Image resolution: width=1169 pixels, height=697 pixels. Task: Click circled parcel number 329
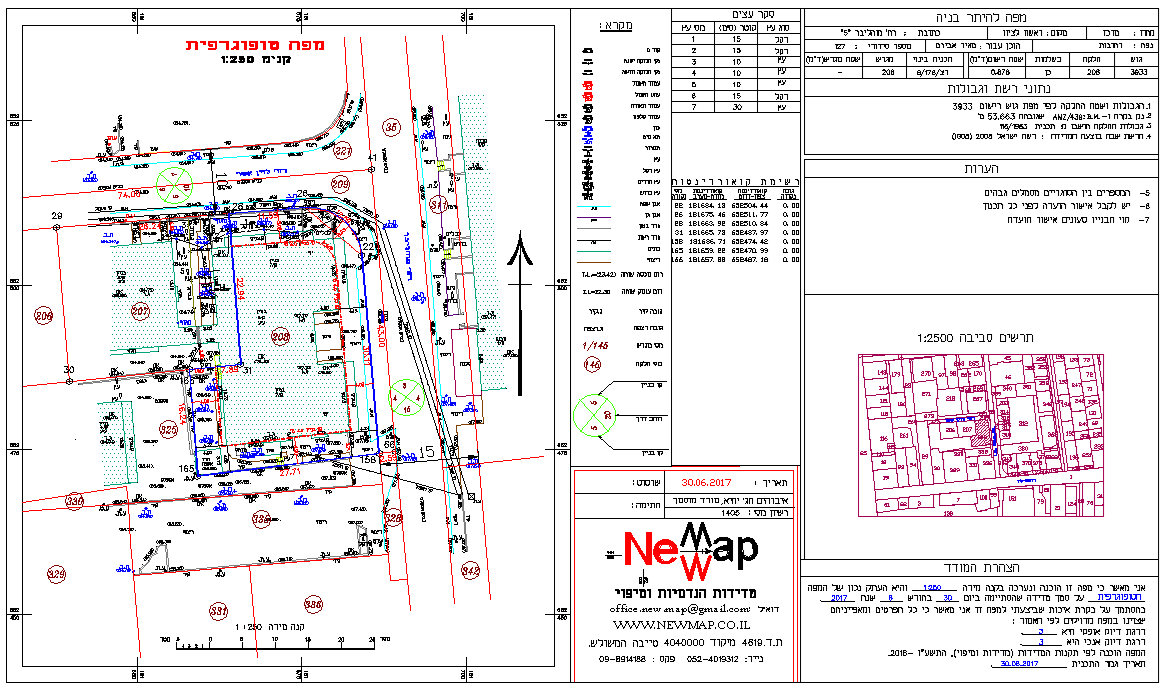pyautogui.click(x=56, y=573)
